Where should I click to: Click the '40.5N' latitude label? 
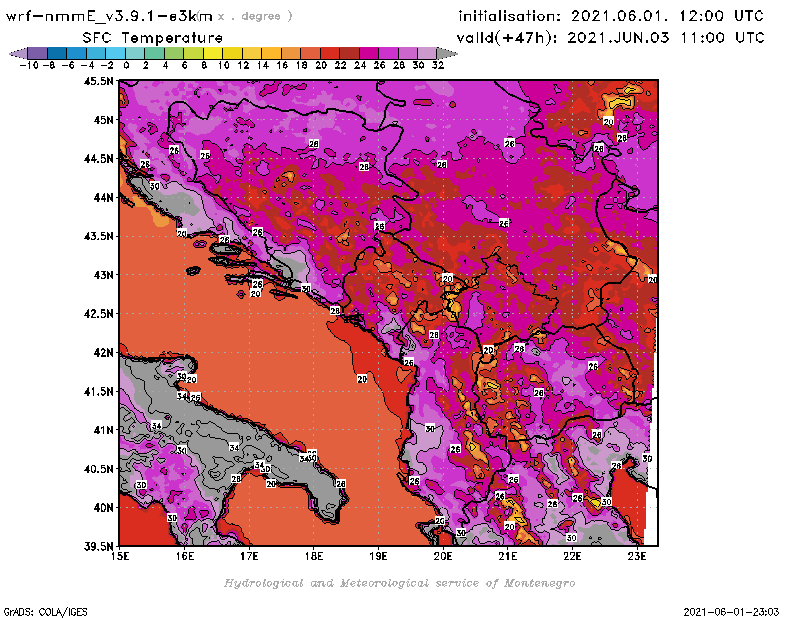point(98,469)
